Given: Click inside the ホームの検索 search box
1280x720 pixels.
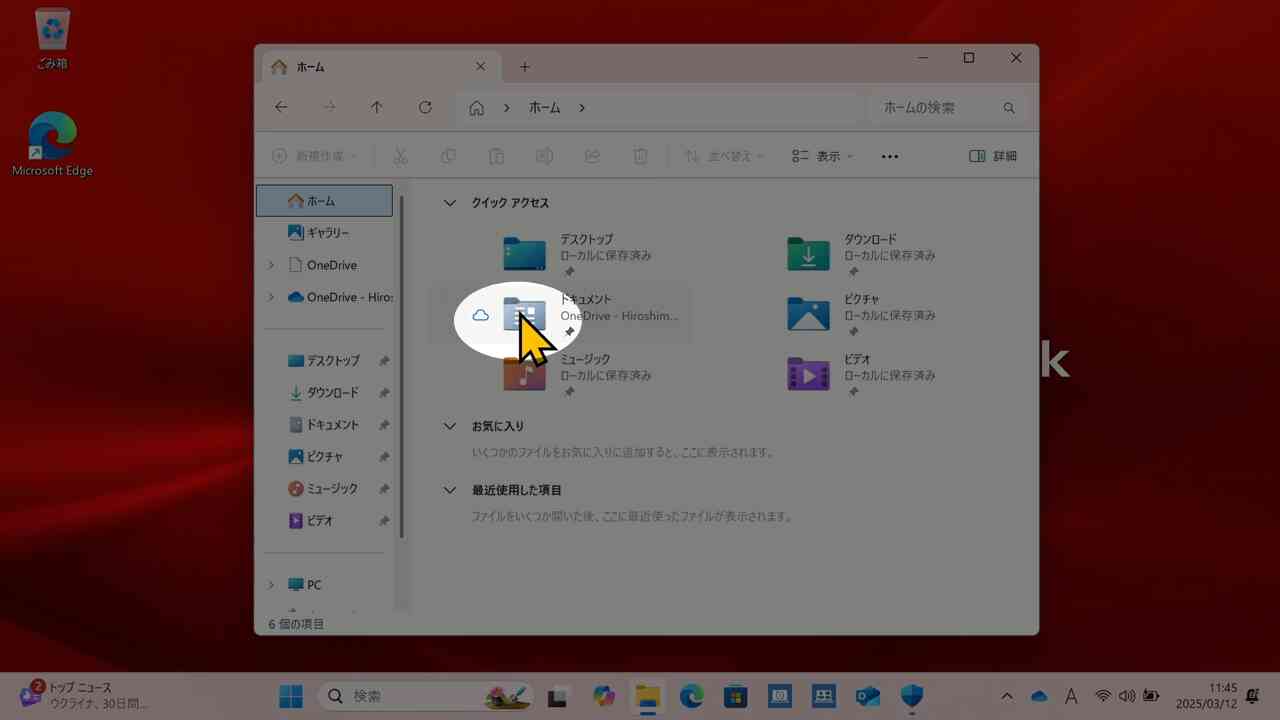Looking at the screenshot, I should pos(918,107).
